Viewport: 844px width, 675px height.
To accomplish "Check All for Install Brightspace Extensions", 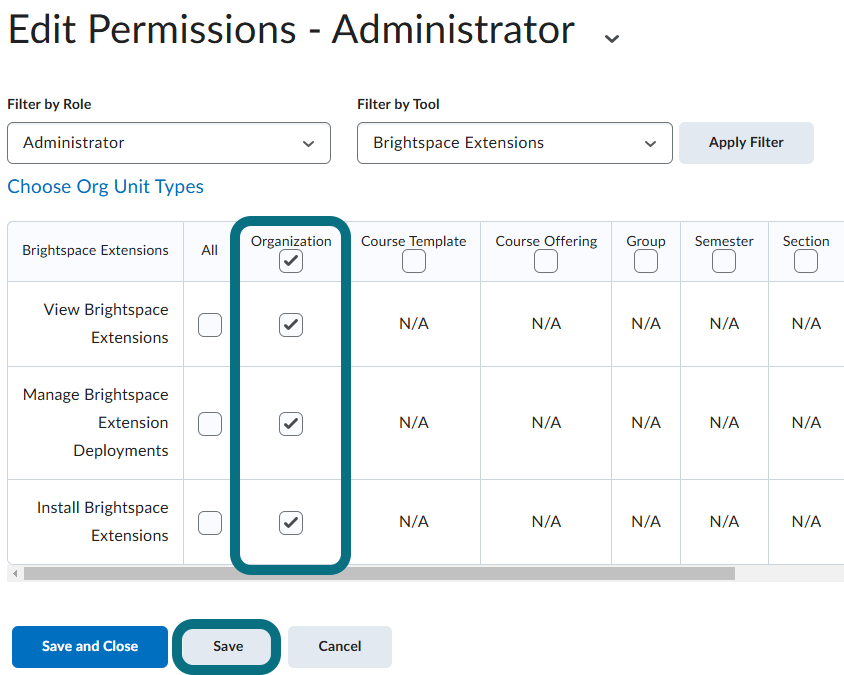I will [x=210, y=523].
